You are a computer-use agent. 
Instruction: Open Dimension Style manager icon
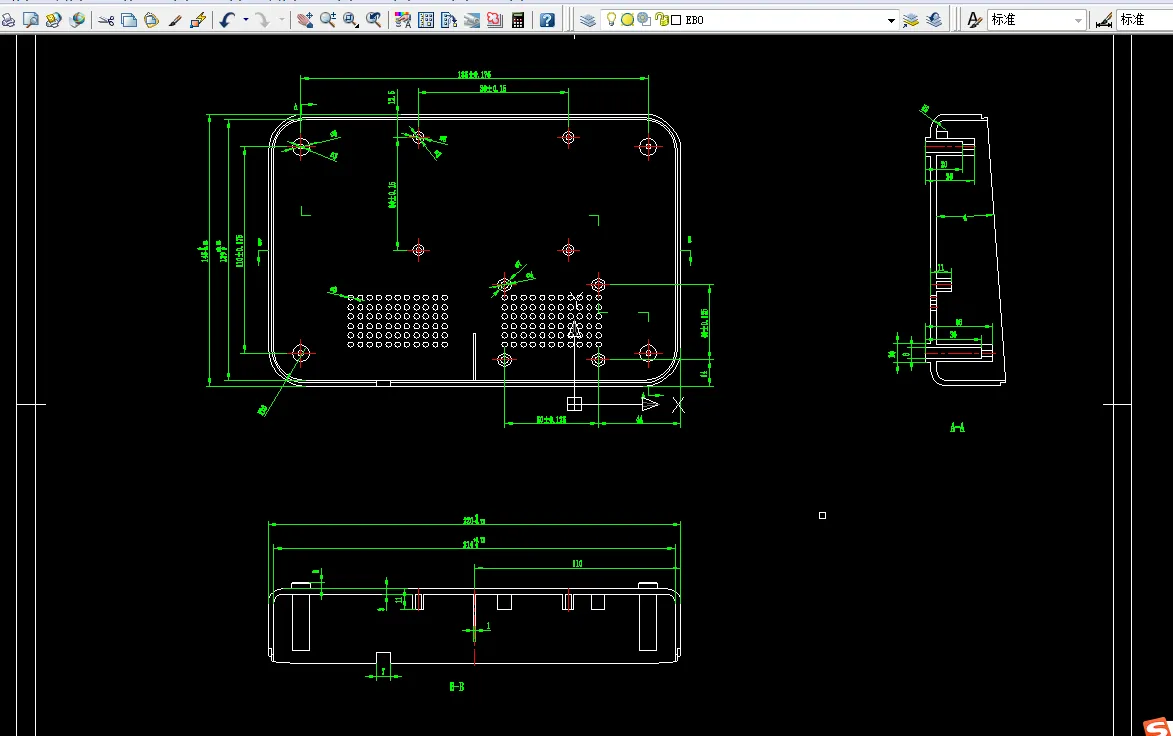(1103, 20)
